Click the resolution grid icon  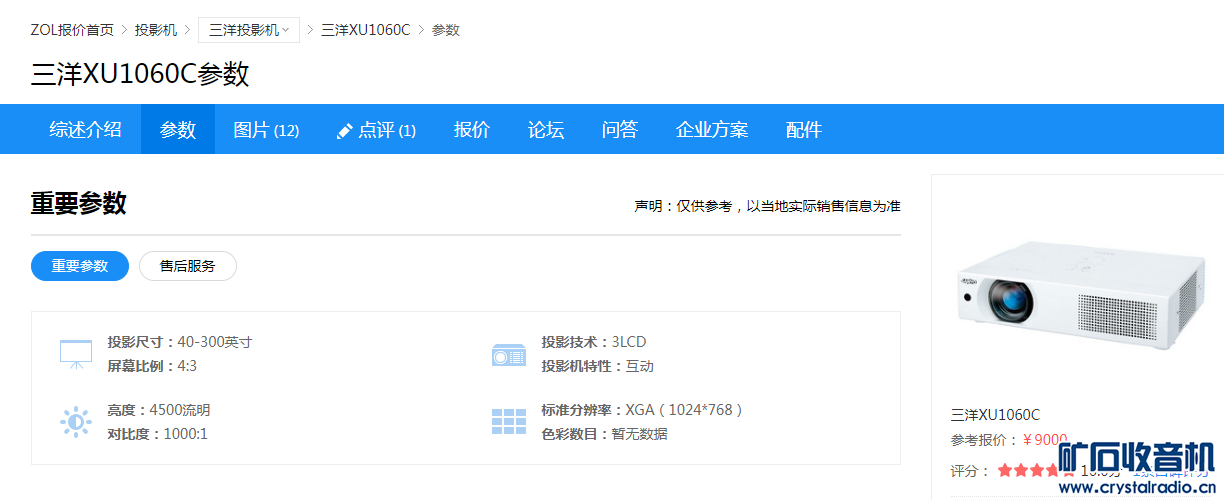point(509,422)
